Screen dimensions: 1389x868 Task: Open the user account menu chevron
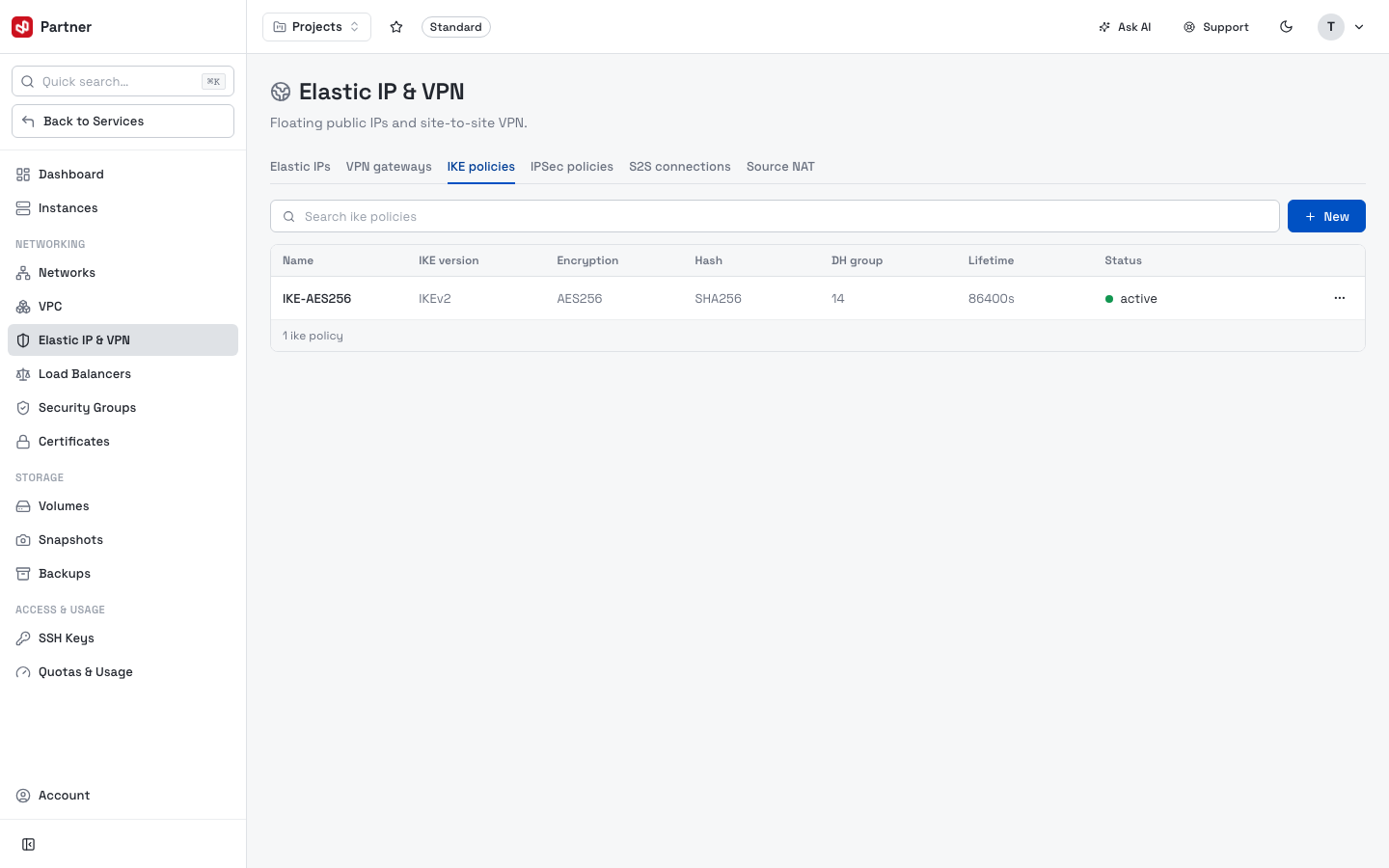[1359, 27]
